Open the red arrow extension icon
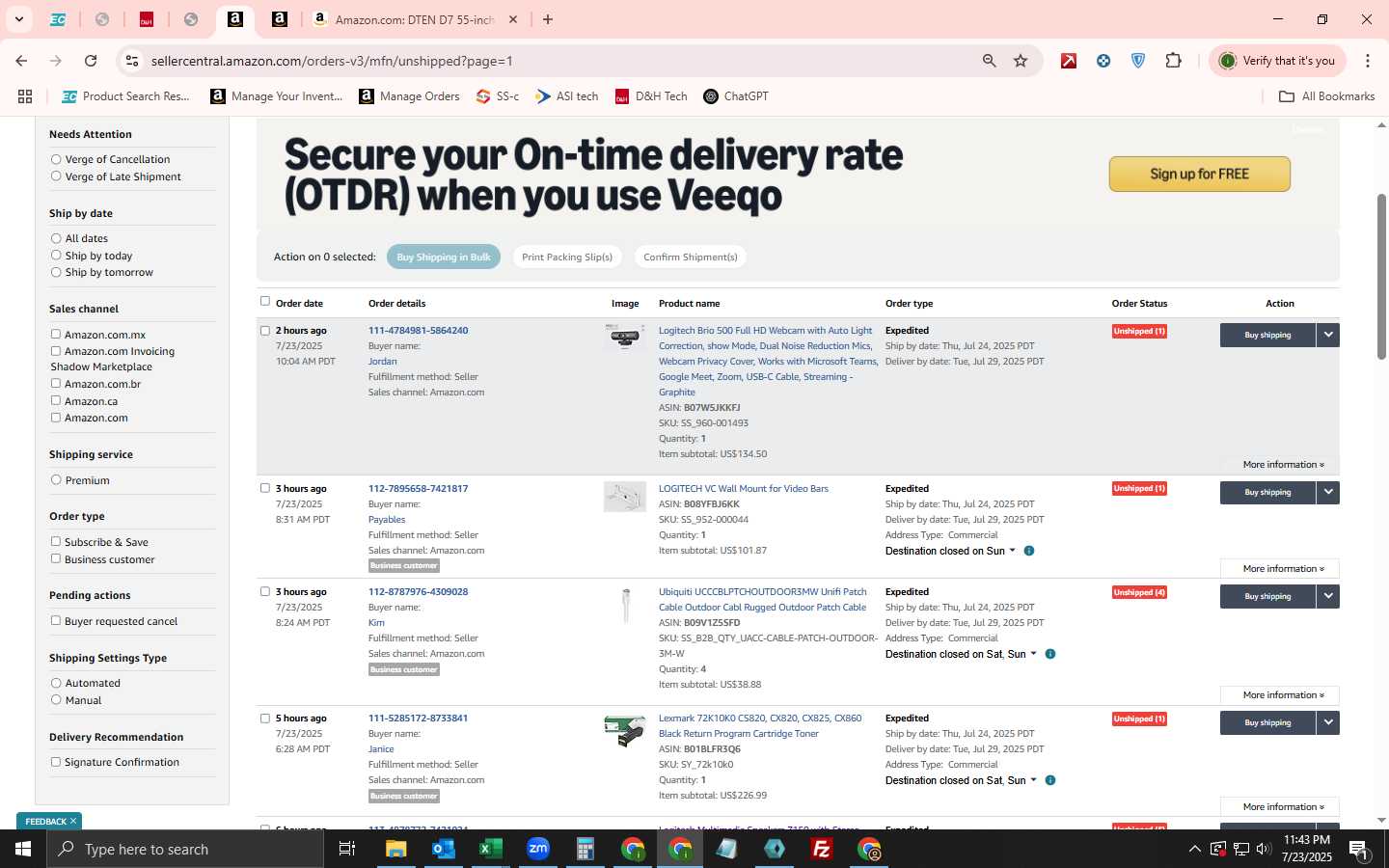Image resolution: width=1389 pixels, height=868 pixels. pos(1069,61)
